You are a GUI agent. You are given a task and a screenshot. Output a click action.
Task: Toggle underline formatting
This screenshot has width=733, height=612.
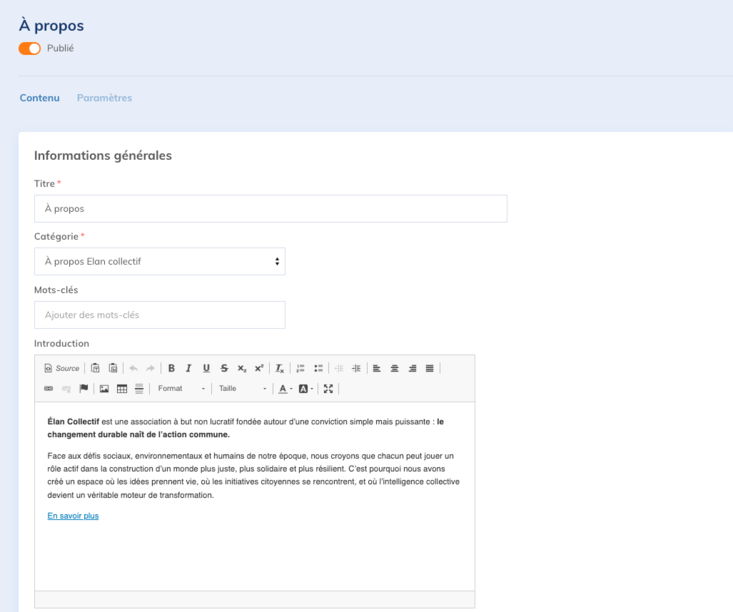206,368
